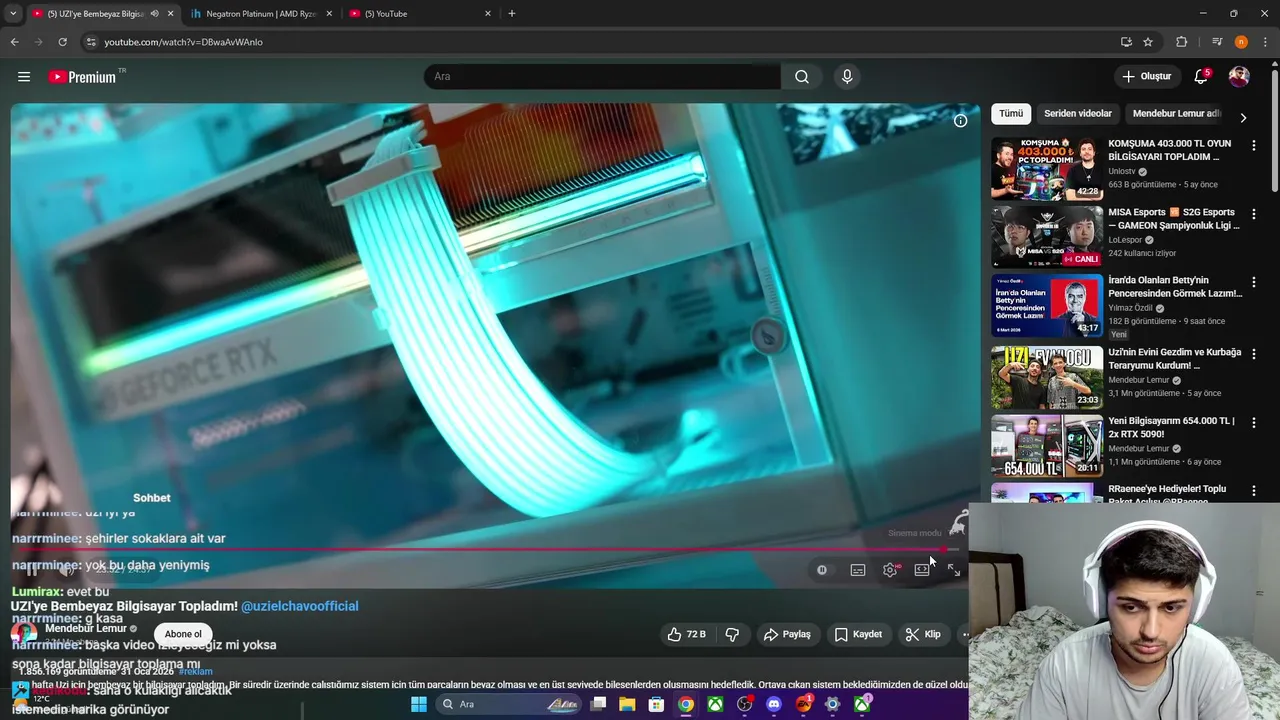Image resolution: width=1280 pixels, height=720 pixels.
Task: Select the Mendebur Lemur chip
Action: point(1176,114)
